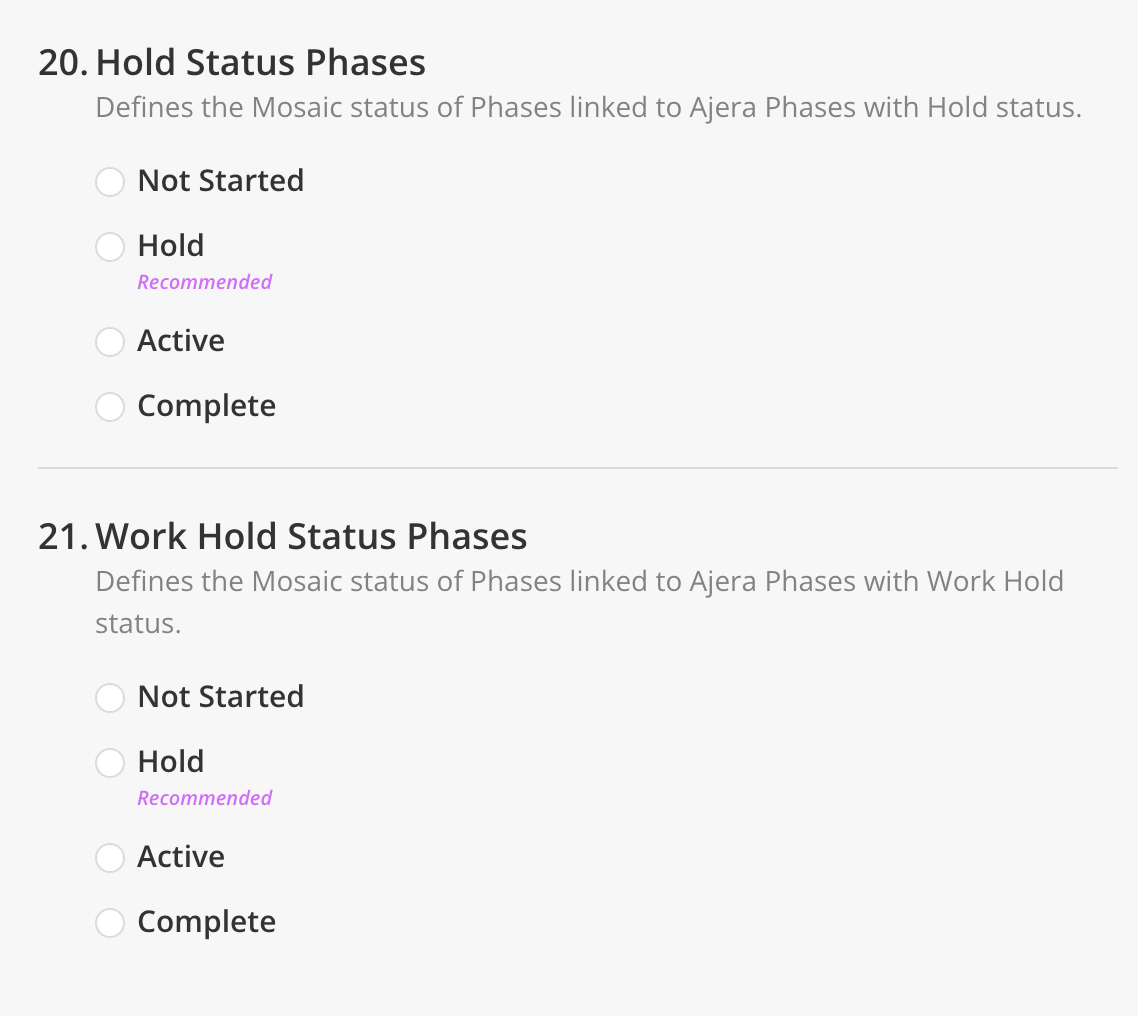
Task: Click the Not Started label in section 21
Action: pyautogui.click(x=221, y=697)
